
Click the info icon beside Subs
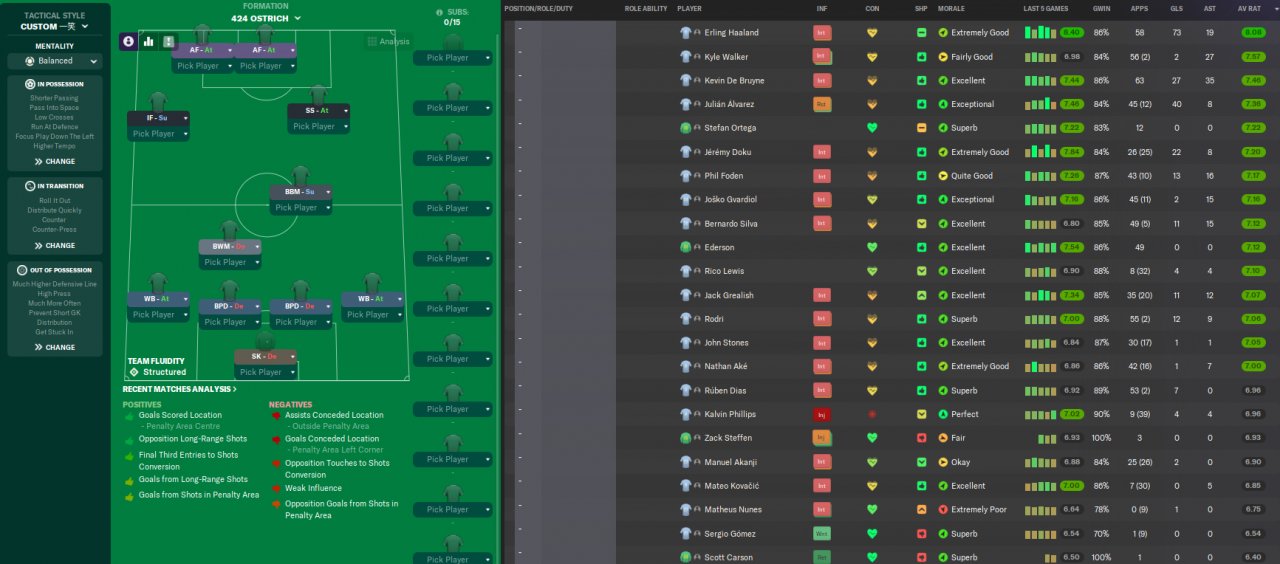[x=439, y=12]
